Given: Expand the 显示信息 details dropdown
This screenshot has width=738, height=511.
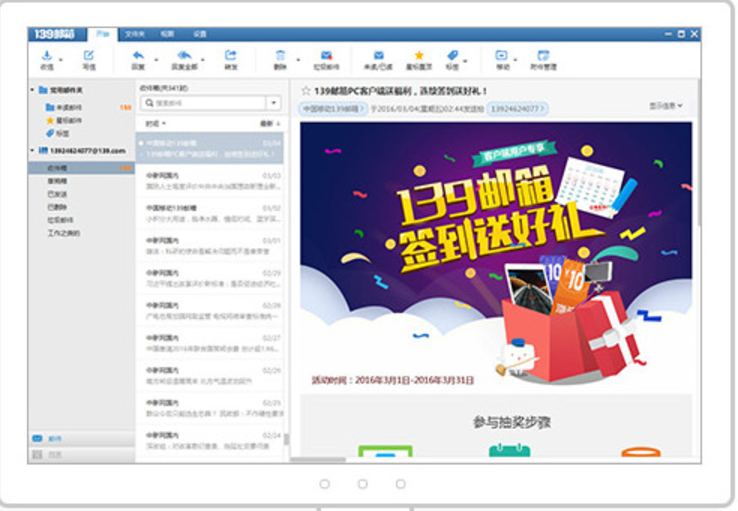Looking at the screenshot, I should (666, 106).
